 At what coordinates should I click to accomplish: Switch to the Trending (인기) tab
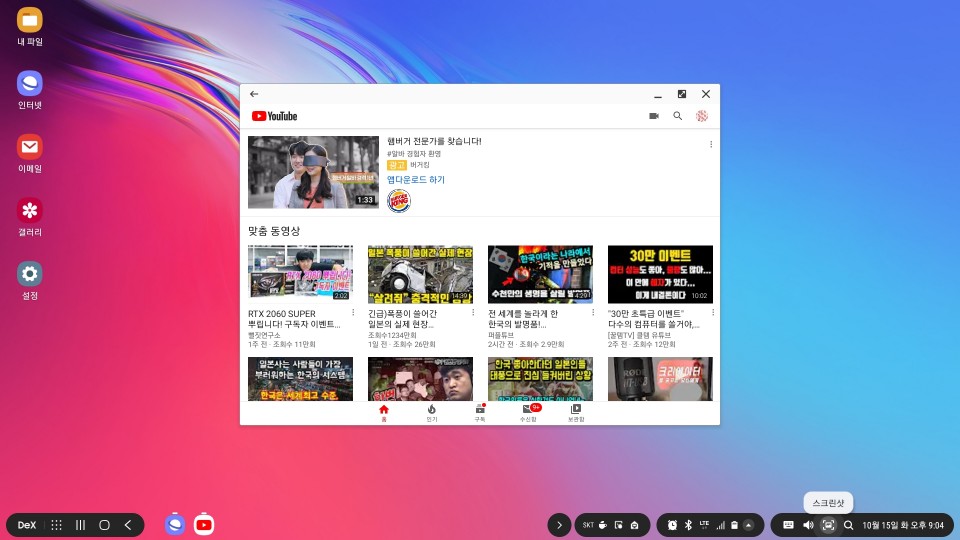tap(432, 413)
